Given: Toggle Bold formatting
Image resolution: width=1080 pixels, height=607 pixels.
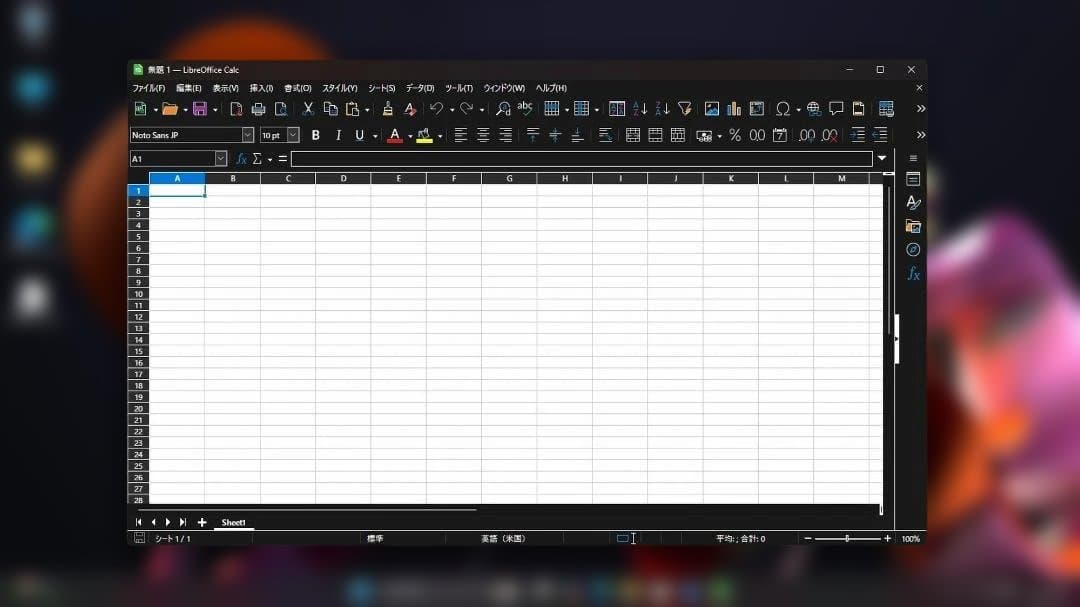Looking at the screenshot, I should (x=316, y=135).
